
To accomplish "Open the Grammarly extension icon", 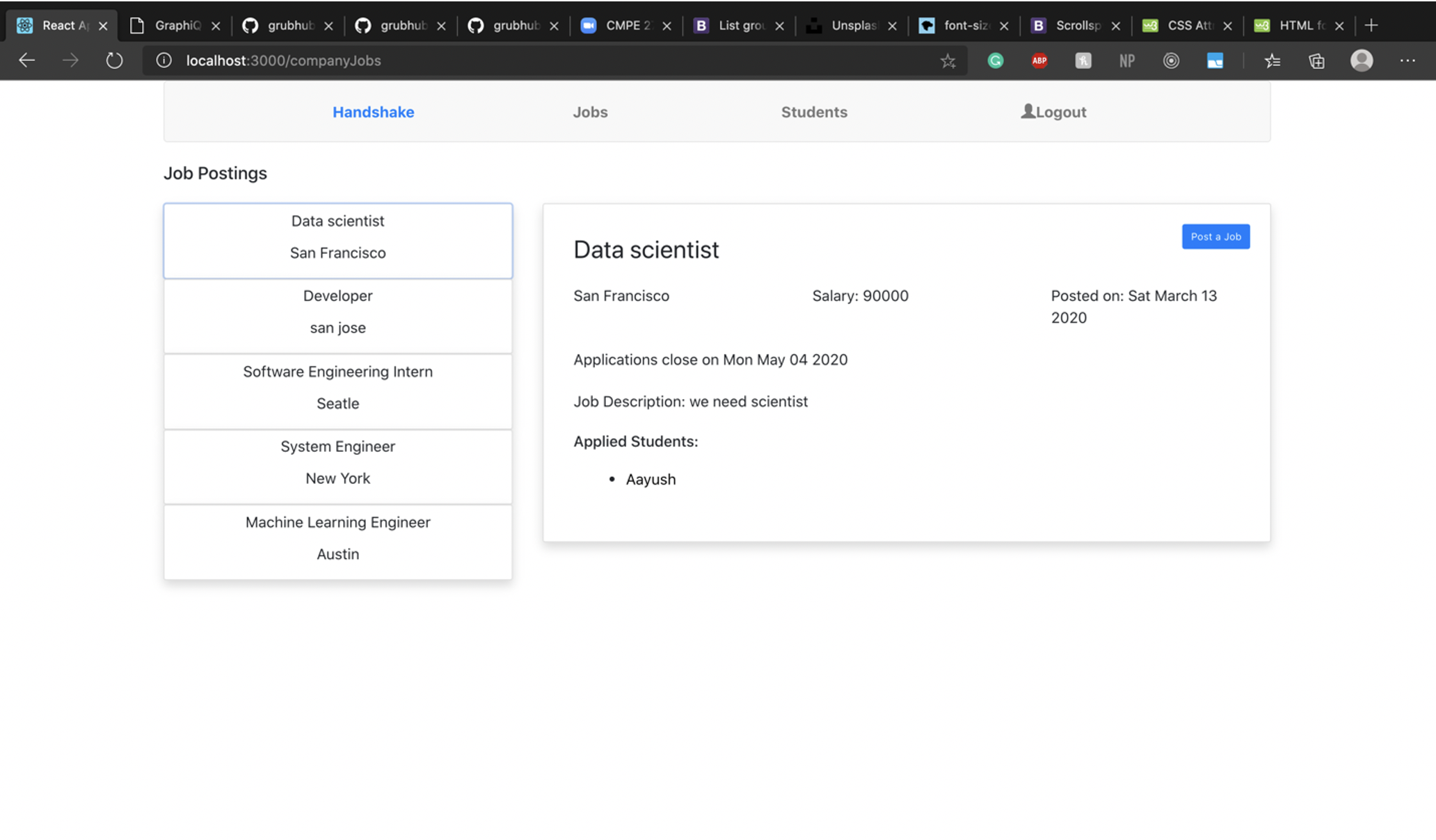I will (x=996, y=61).
